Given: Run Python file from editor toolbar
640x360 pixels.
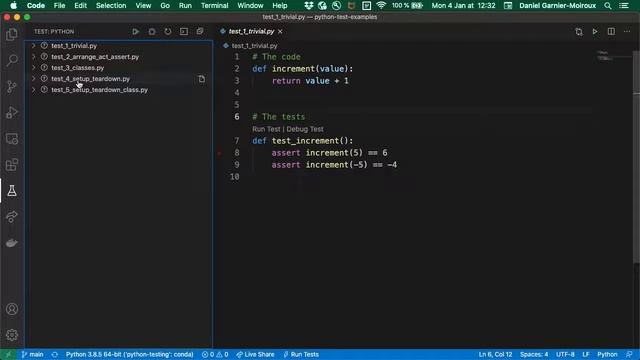Looking at the screenshot, I should pyautogui.click(x=595, y=31).
